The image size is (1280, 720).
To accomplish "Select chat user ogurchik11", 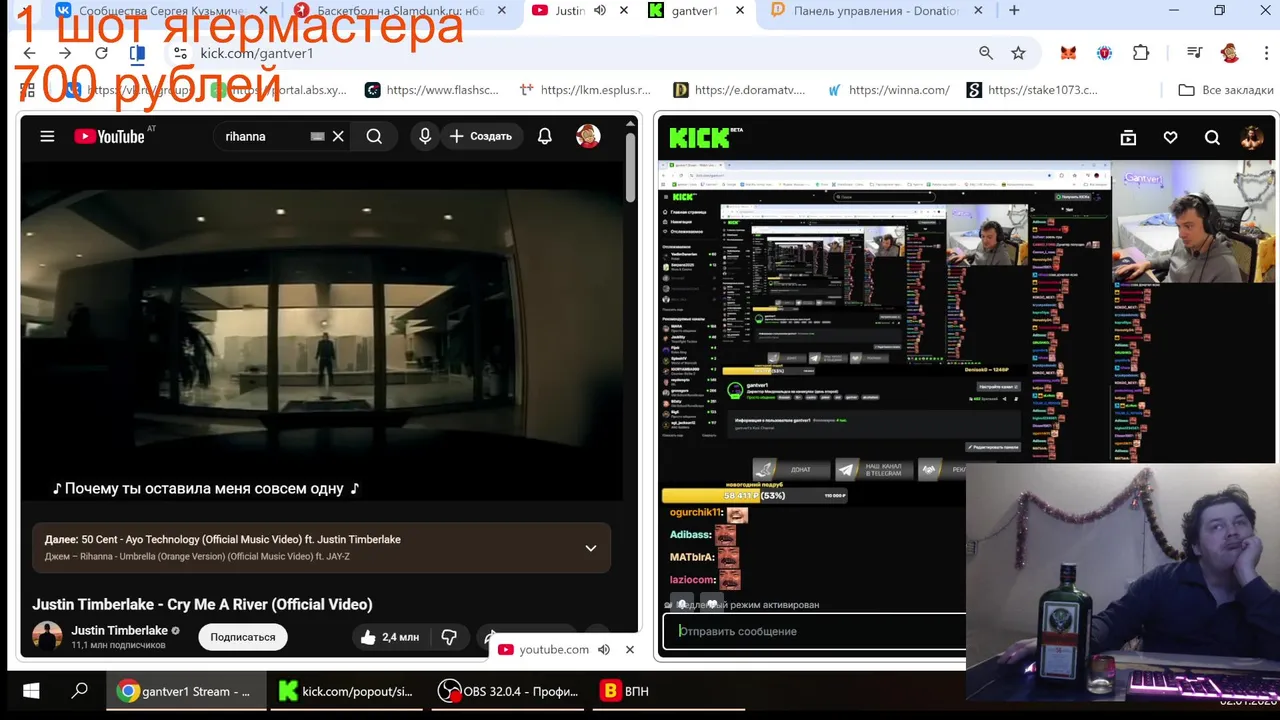I will (696, 513).
